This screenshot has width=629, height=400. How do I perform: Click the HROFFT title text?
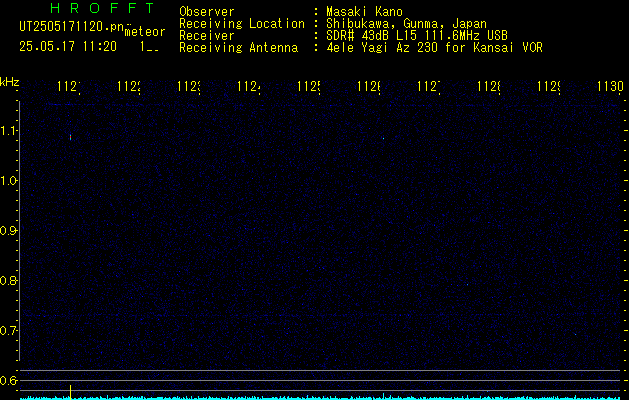pyautogui.click(x=102, y=8)
